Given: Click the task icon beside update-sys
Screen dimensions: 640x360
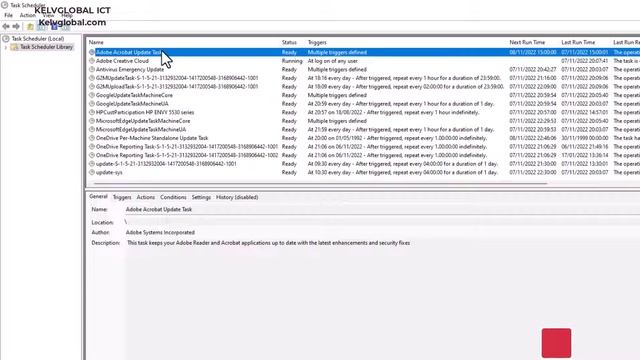Looking at the screenshot, I should (92, 172).
